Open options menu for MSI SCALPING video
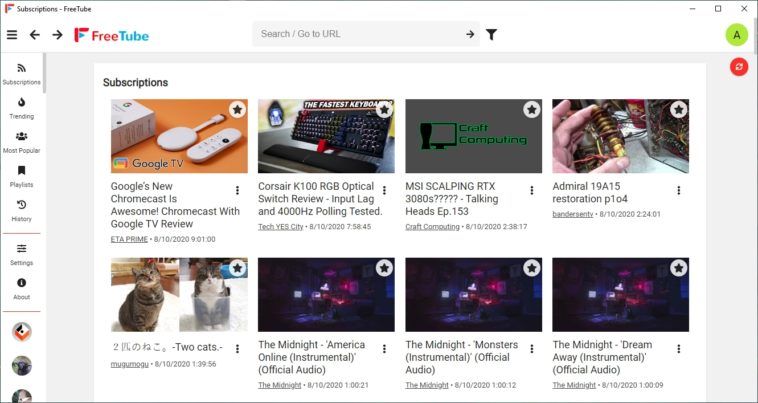The image size is (758, 403). tap(532, 190)
